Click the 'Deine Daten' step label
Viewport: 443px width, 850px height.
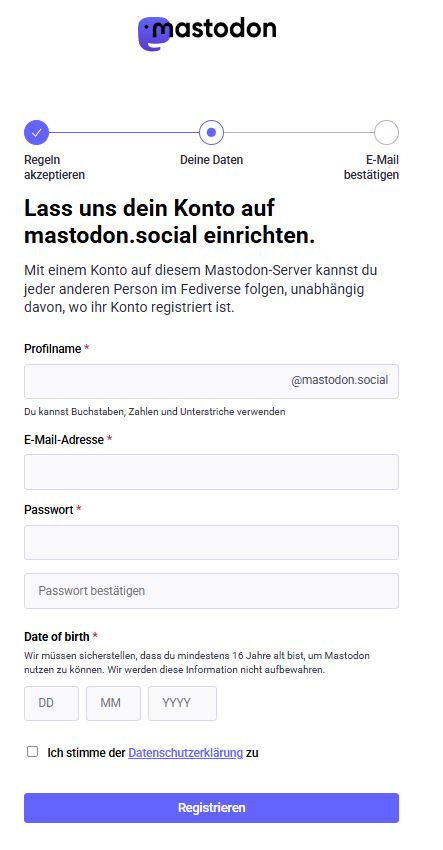point(211,160)
